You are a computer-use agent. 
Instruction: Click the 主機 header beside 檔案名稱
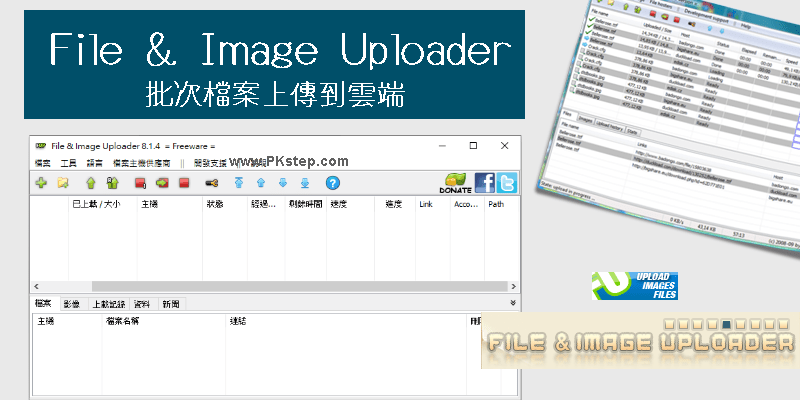tap(67, 321)
